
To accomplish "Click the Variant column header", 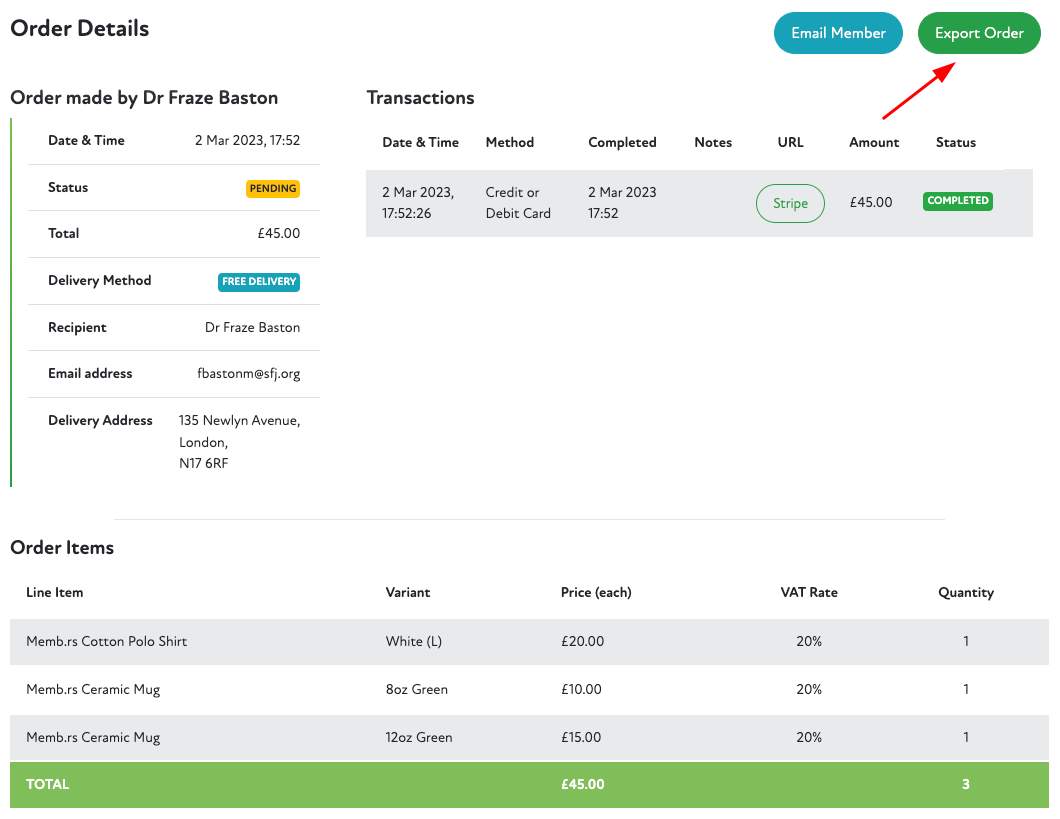I will pyautogui.click(x=408, y=592).
